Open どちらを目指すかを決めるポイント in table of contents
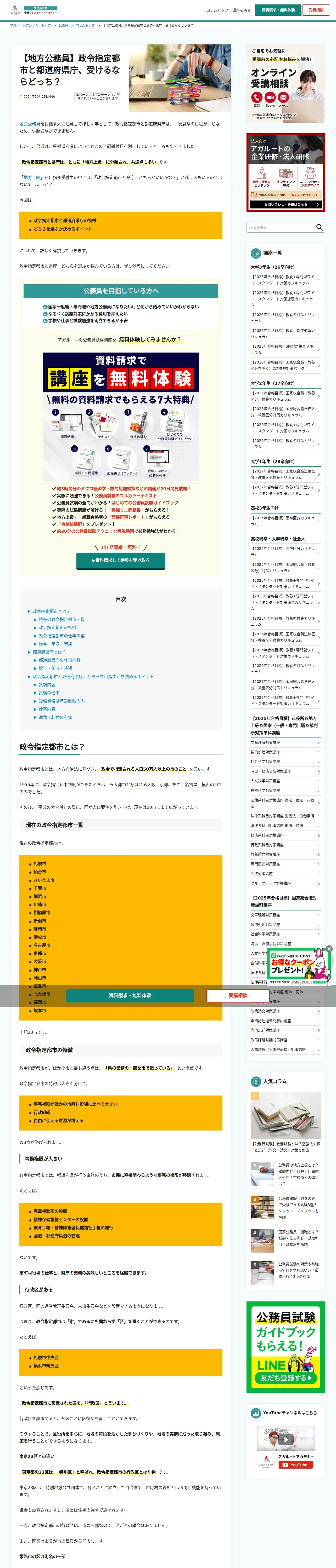This screenshot has width=336, height=1568. point(93,676)
